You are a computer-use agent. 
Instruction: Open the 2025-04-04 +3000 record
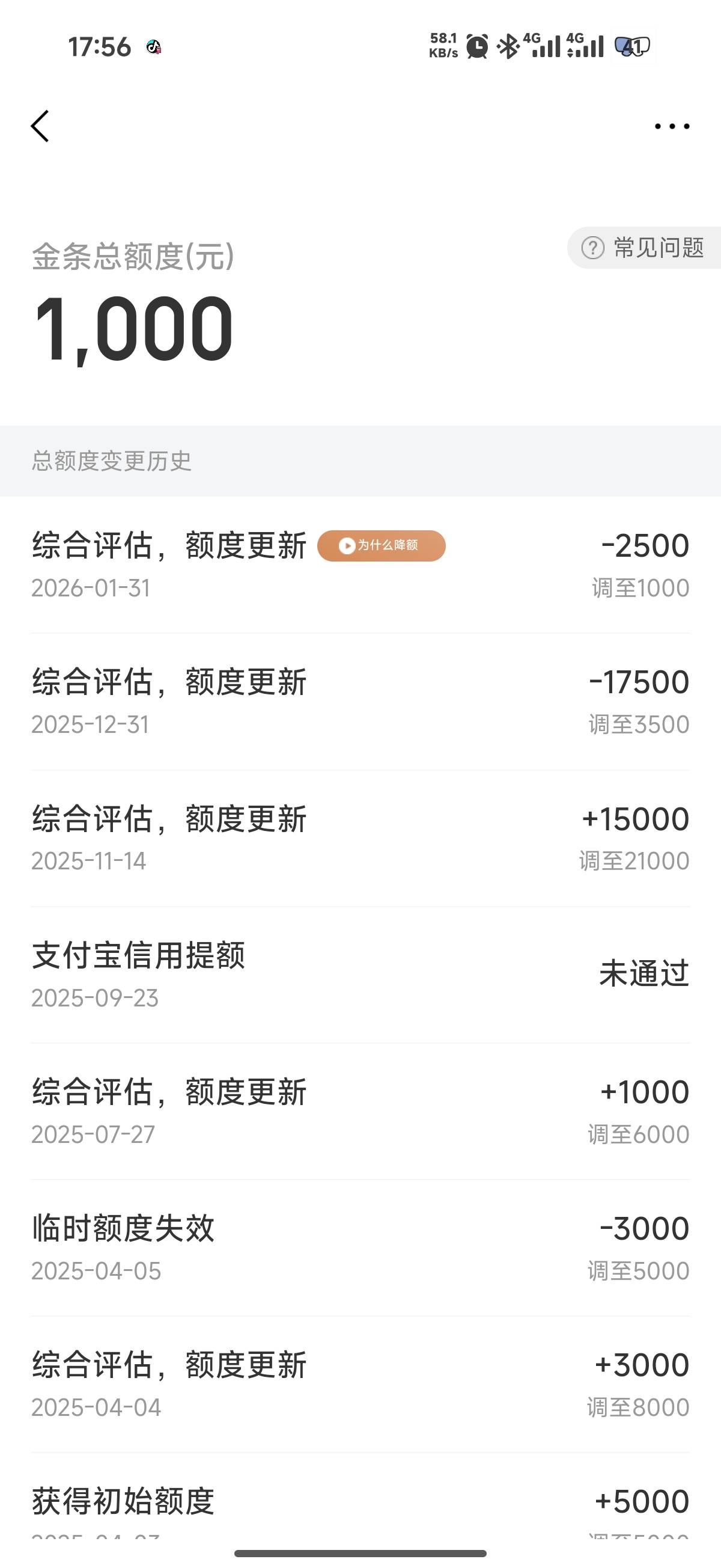tap(360, 1384)
